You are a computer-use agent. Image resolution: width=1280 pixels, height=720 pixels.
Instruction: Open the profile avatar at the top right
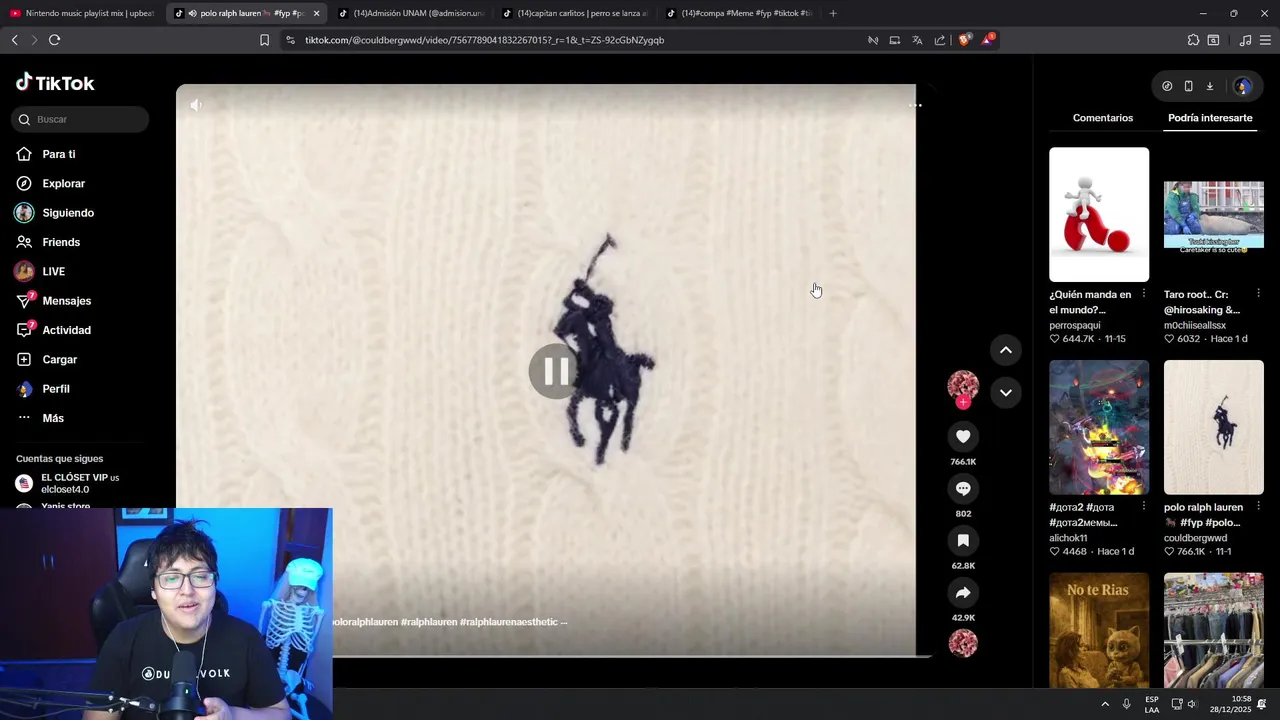[1243, 86]
